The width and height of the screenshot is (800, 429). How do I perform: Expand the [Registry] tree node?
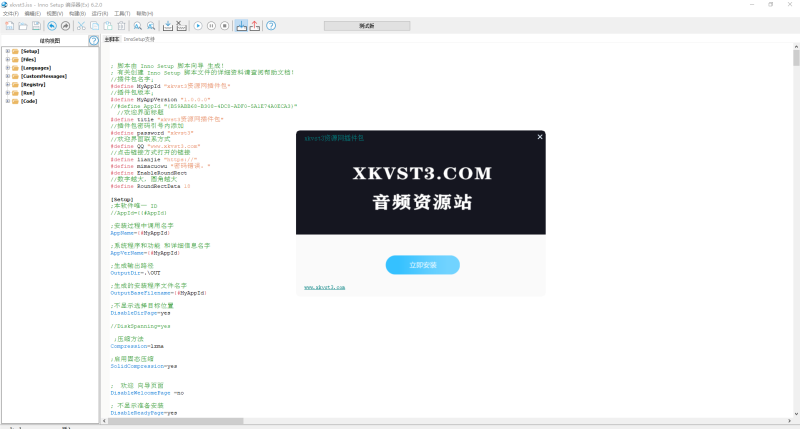8,84
